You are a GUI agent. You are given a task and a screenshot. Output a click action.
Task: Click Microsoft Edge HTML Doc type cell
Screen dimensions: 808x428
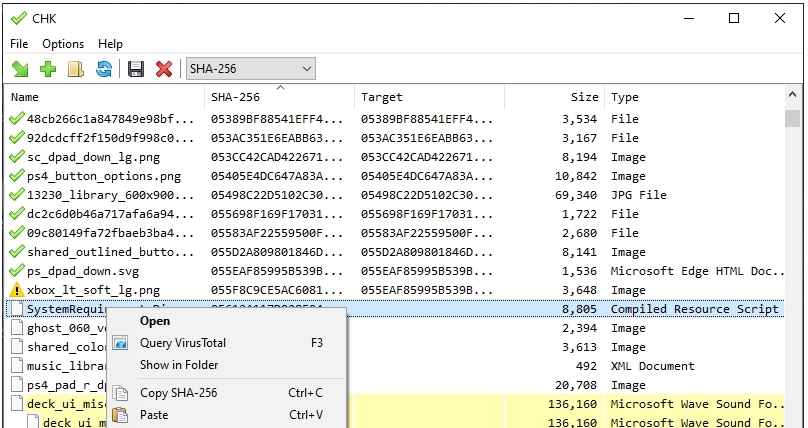tap(698, 271)
